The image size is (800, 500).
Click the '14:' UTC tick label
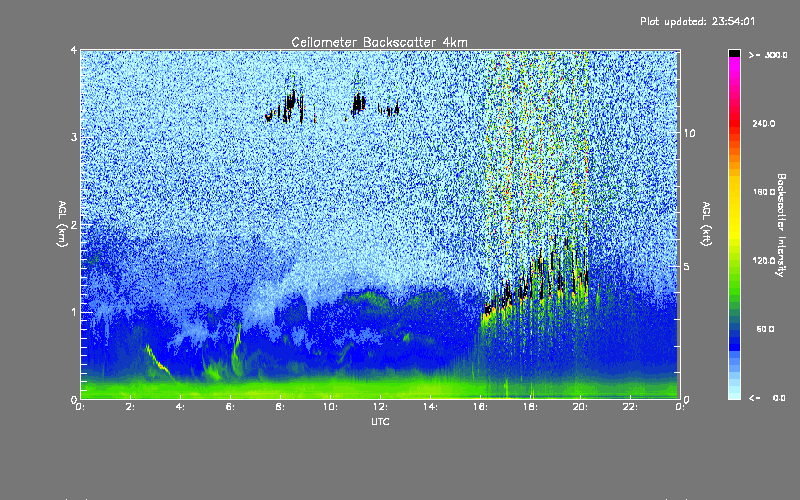point(430,407)
